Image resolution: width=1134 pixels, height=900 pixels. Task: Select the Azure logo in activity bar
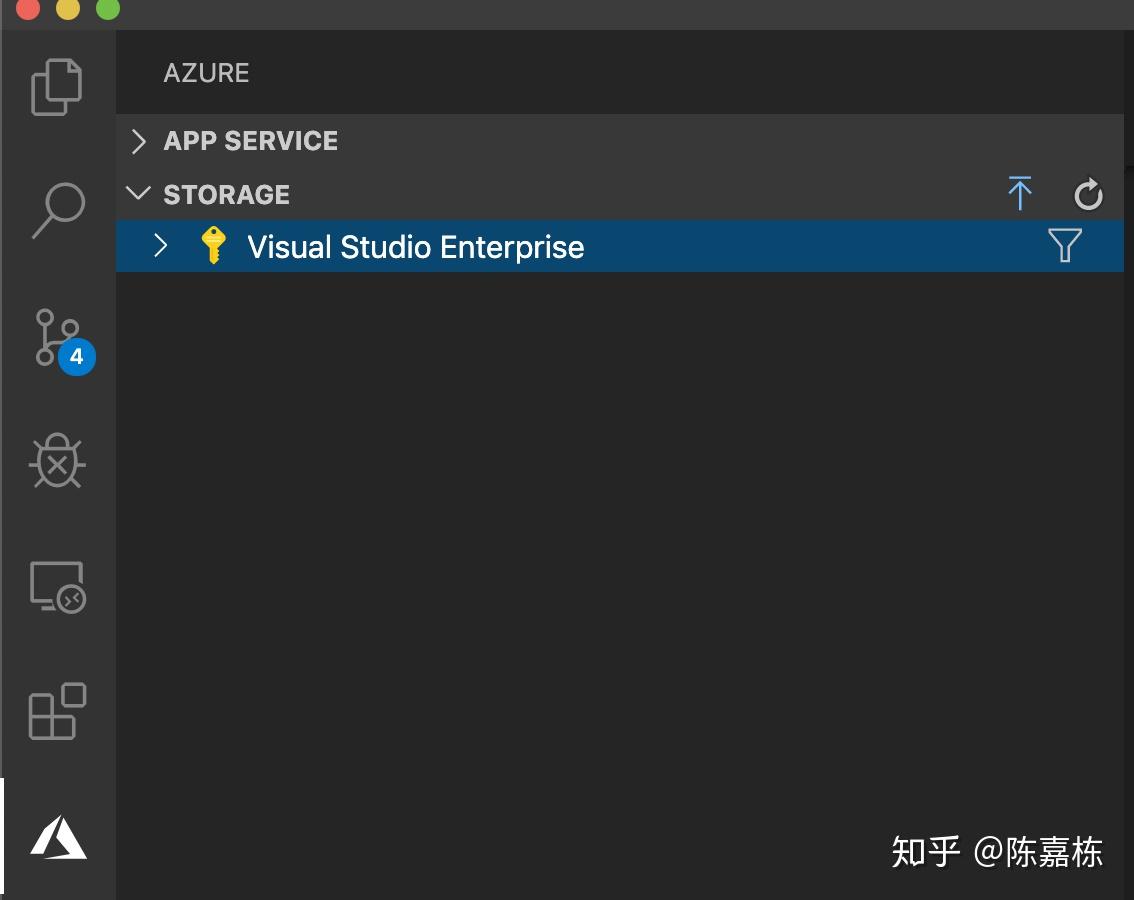point(58,837)
